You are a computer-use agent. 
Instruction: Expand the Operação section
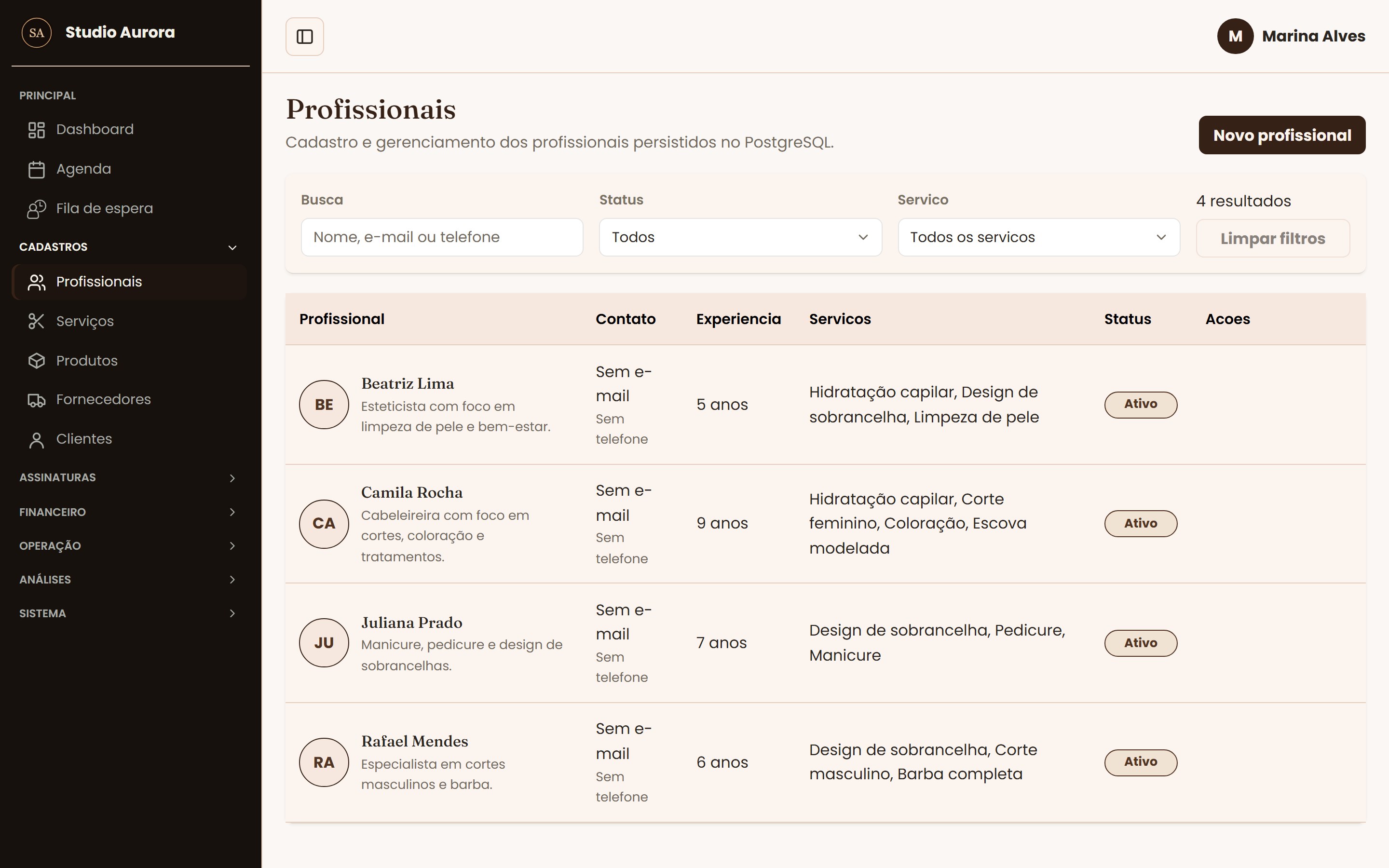click(129, 546)
